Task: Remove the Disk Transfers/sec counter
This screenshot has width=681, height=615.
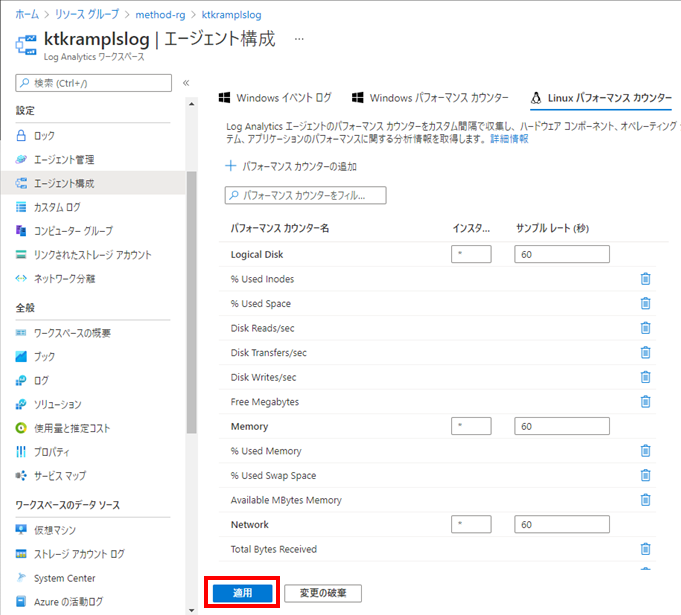Action: pyautogui.click(x=645, y=352)
